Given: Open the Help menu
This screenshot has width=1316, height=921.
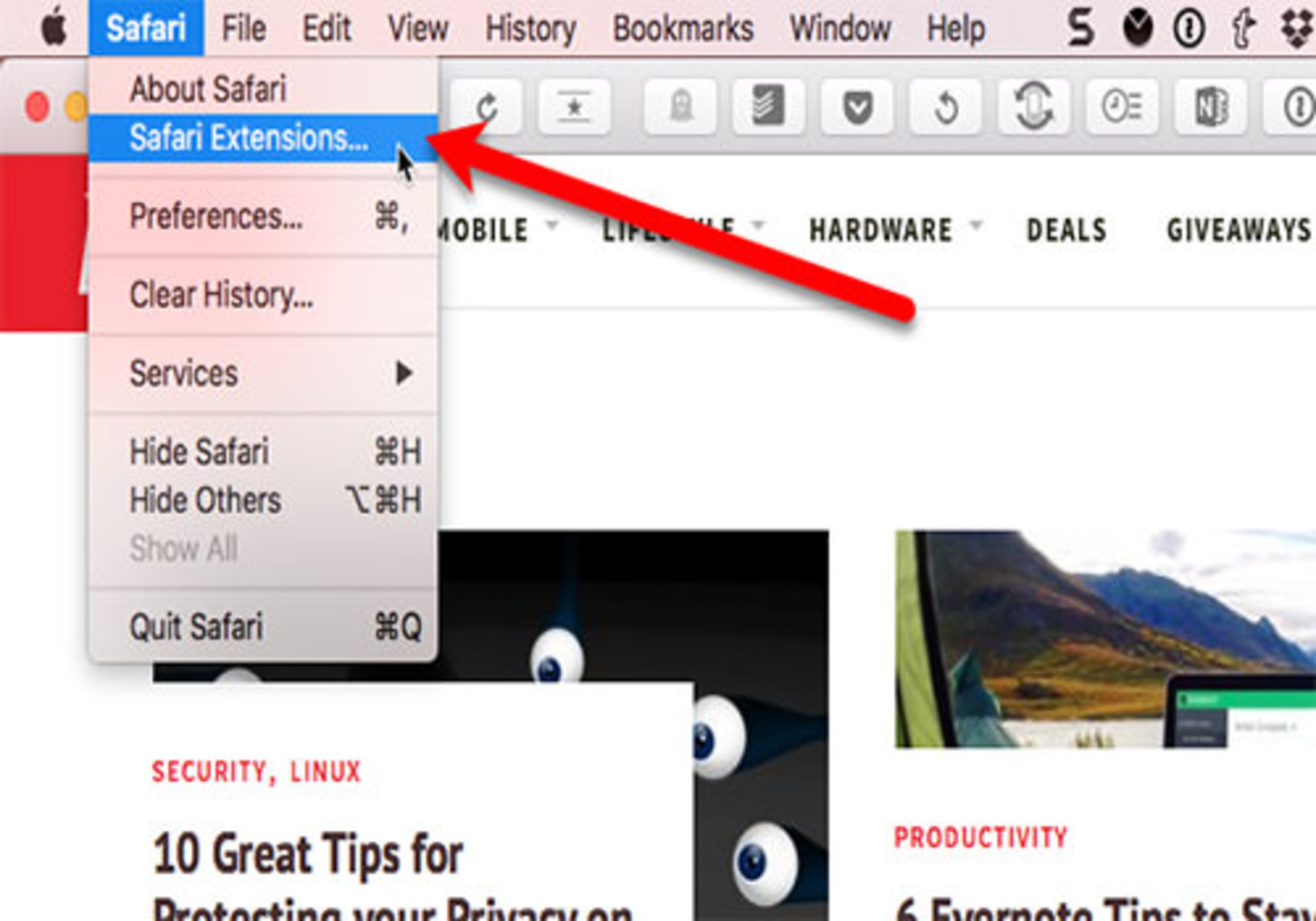Looking at the screenshot, I should (x=956, y=28).
